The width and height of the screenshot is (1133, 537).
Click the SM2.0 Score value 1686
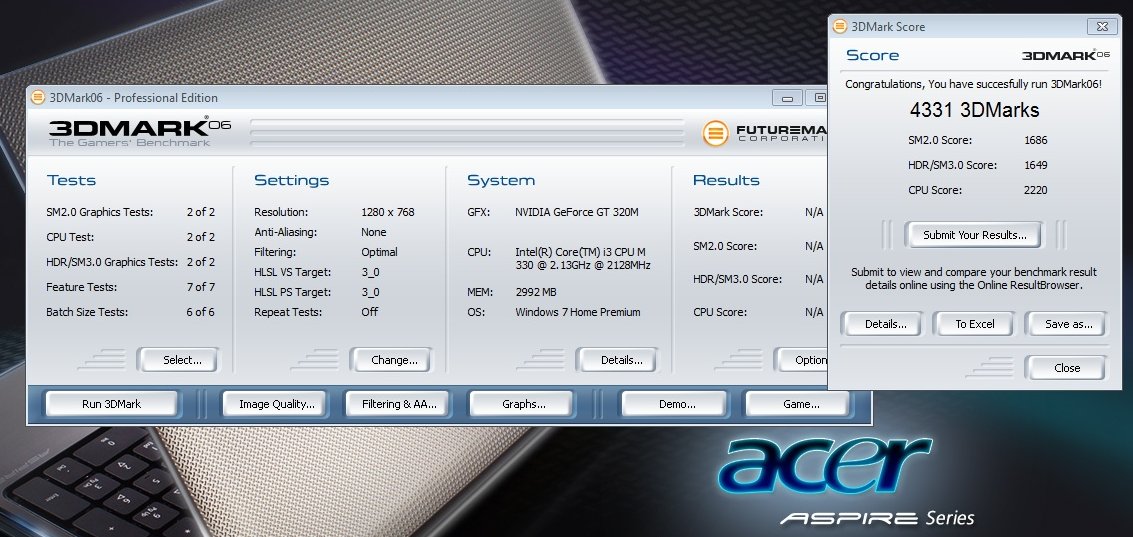[1035, 140]
